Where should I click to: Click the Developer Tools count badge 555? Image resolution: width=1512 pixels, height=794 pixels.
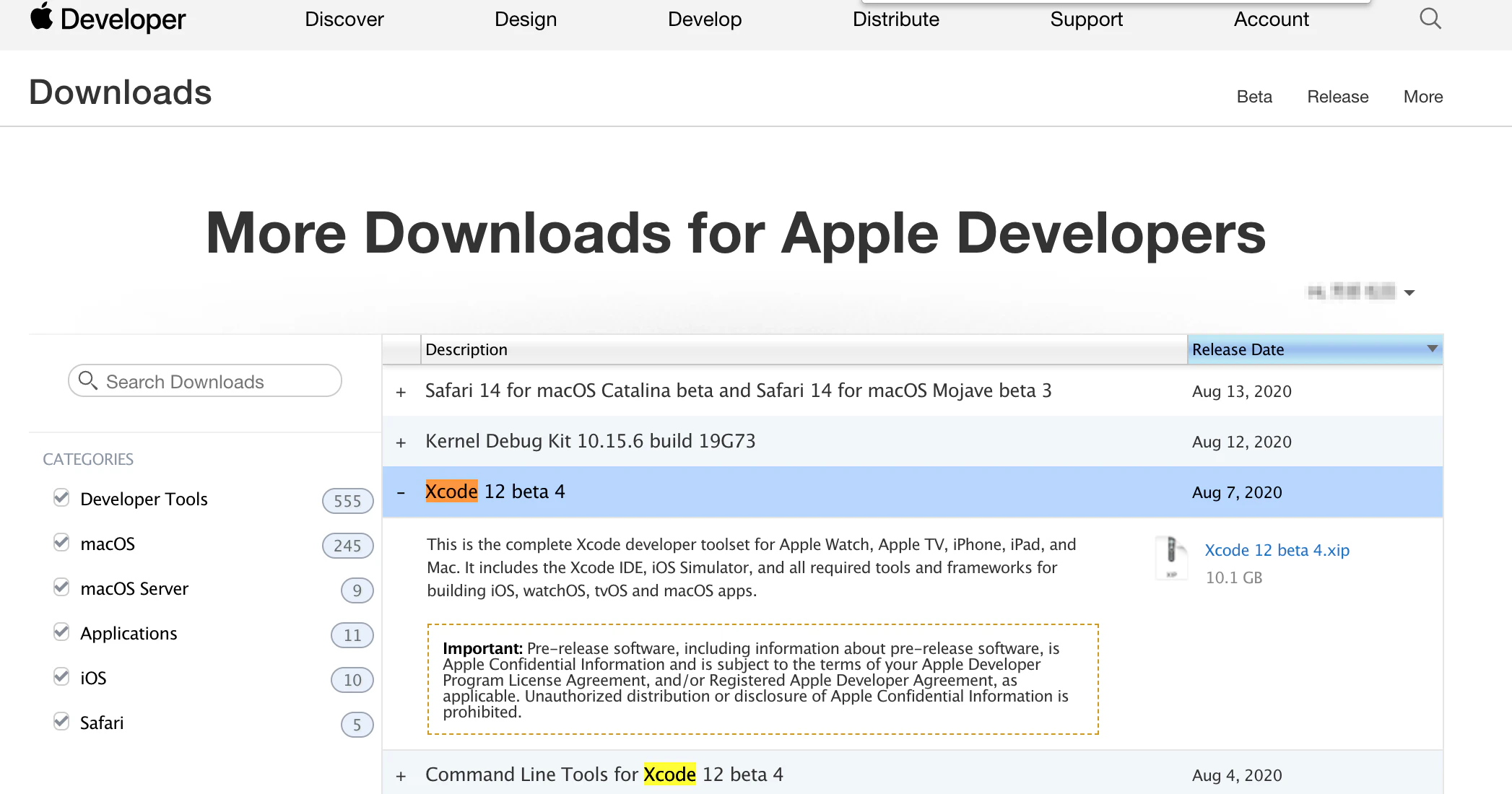click(x=347, y=500)
